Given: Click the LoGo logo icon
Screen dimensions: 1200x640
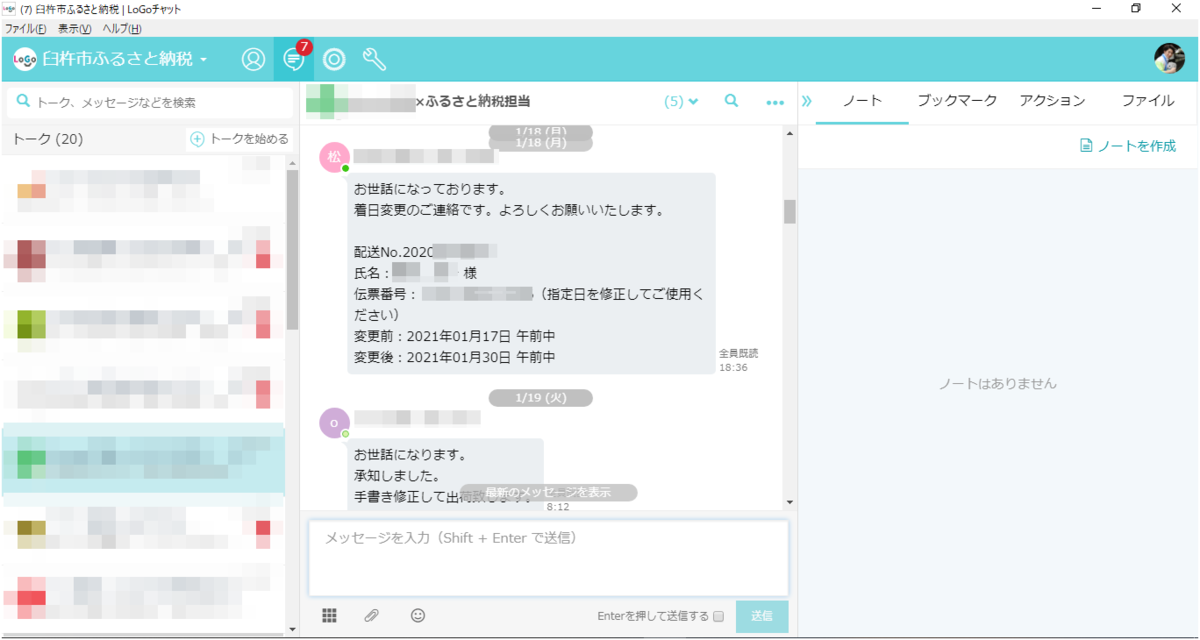Looking at the screenshot, I should tap(25, 60).
